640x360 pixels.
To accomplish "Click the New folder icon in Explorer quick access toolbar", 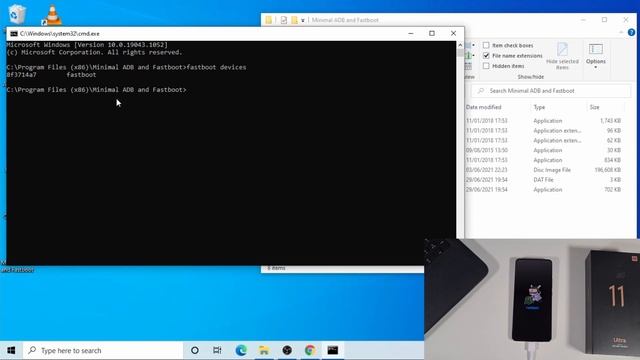I will tap(294, 20).
